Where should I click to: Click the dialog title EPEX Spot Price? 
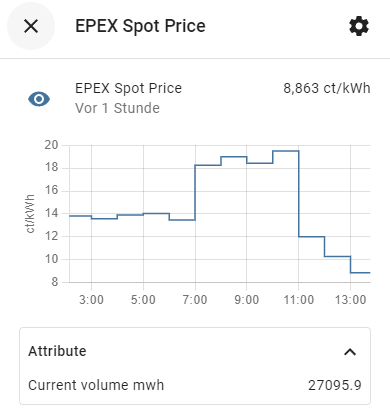(140, 26)
